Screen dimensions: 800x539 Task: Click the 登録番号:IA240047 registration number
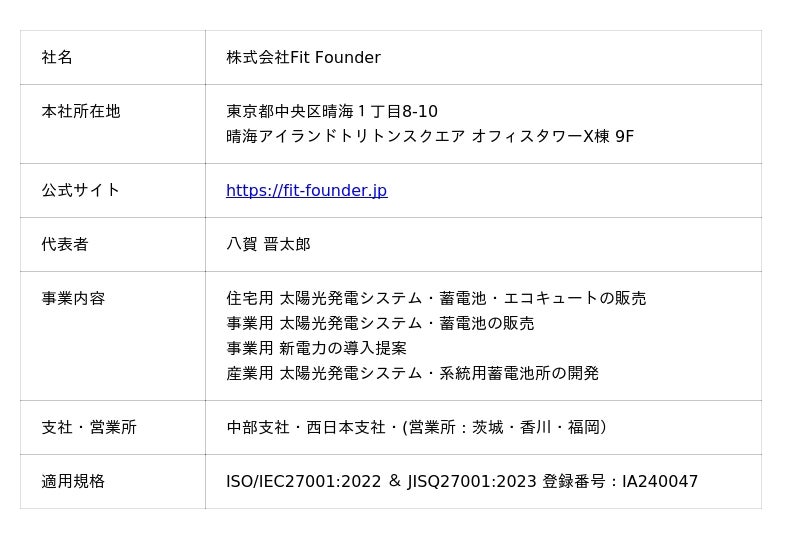coord(620,482)
